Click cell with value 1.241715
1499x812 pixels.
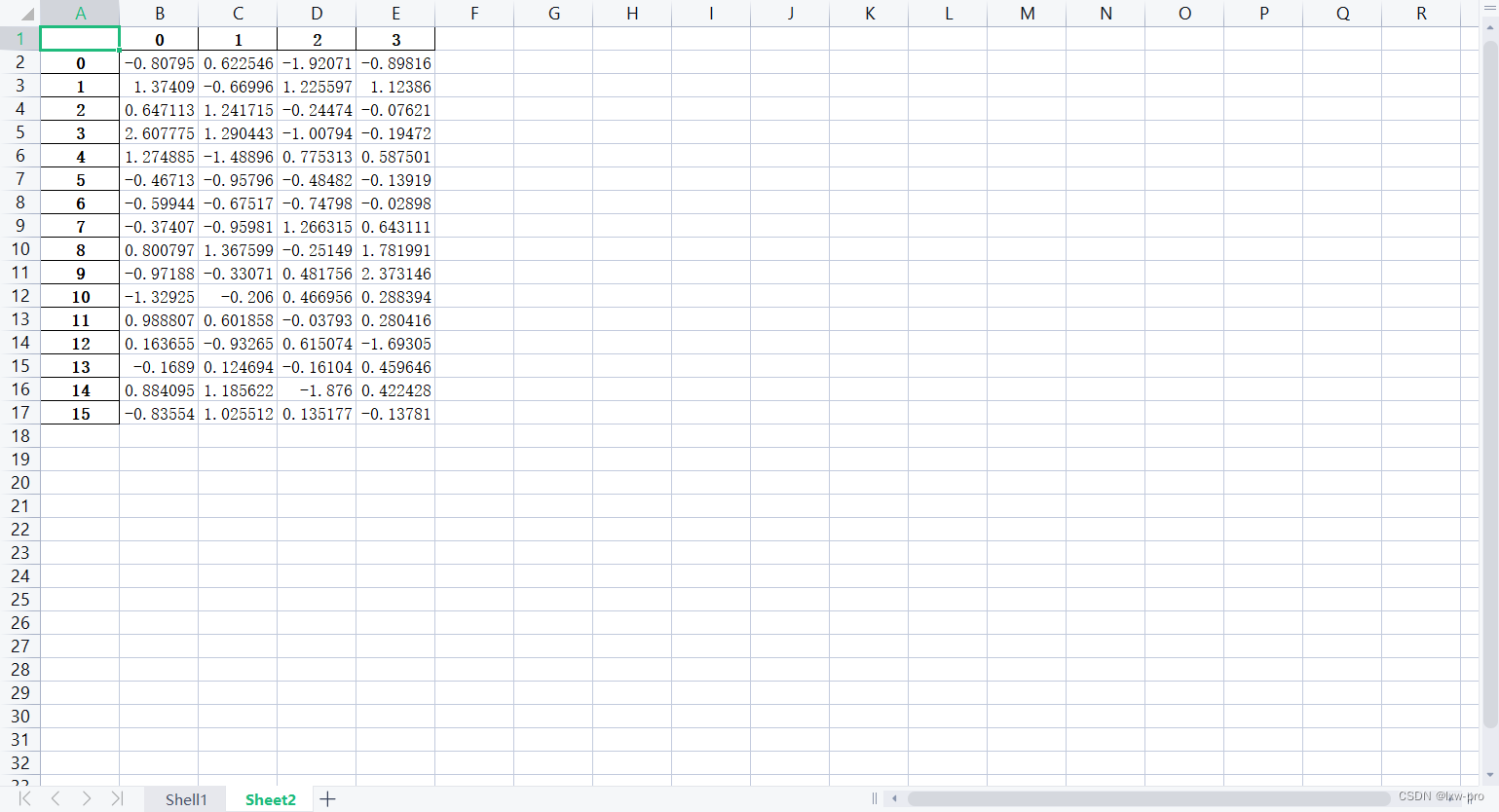[238, 109]
